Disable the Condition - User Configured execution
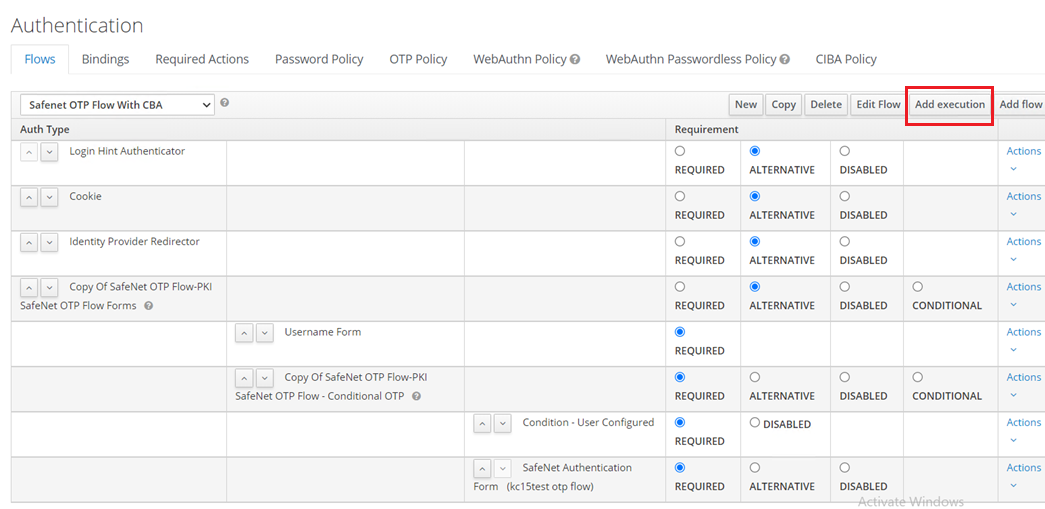The image size is (1045, 509). pos(755,423)
